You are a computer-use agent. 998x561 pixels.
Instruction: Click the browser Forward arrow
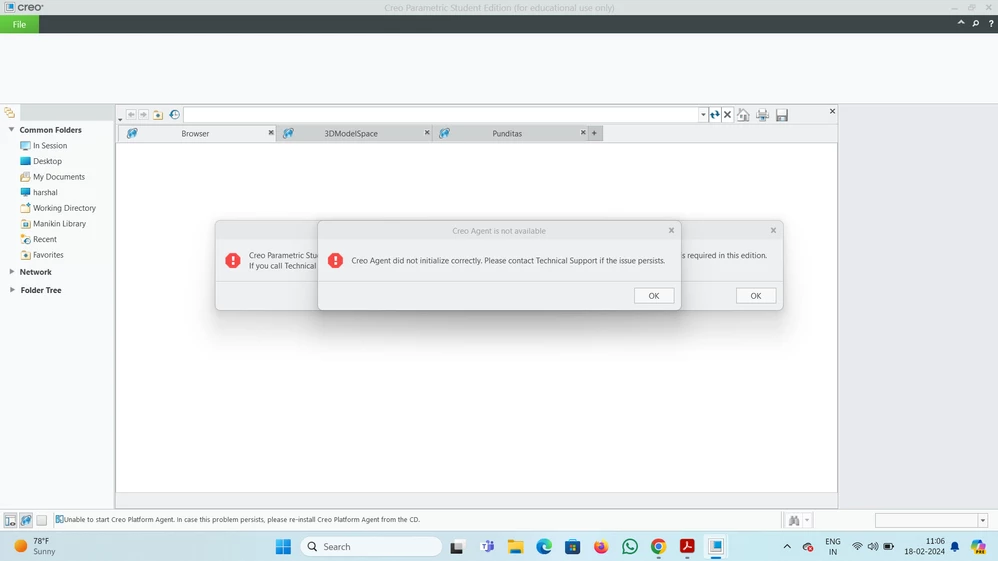pyautogui.click(x=143, y=115)
